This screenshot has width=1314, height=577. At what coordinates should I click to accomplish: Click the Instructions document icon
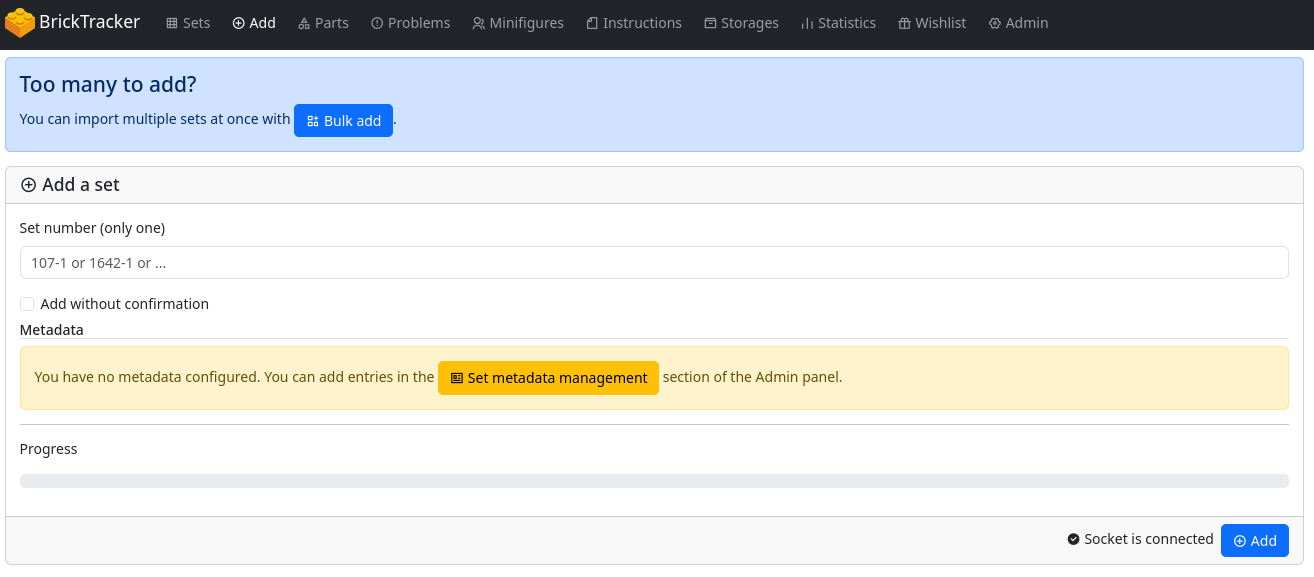592,23
